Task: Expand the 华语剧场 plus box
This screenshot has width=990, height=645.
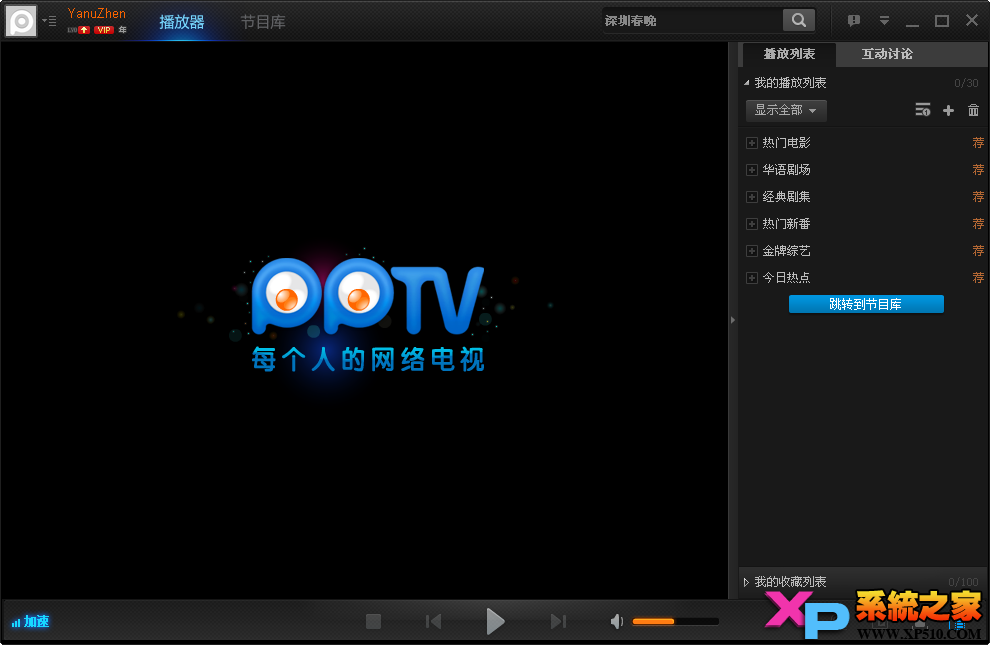Action: tap(751, 170)
